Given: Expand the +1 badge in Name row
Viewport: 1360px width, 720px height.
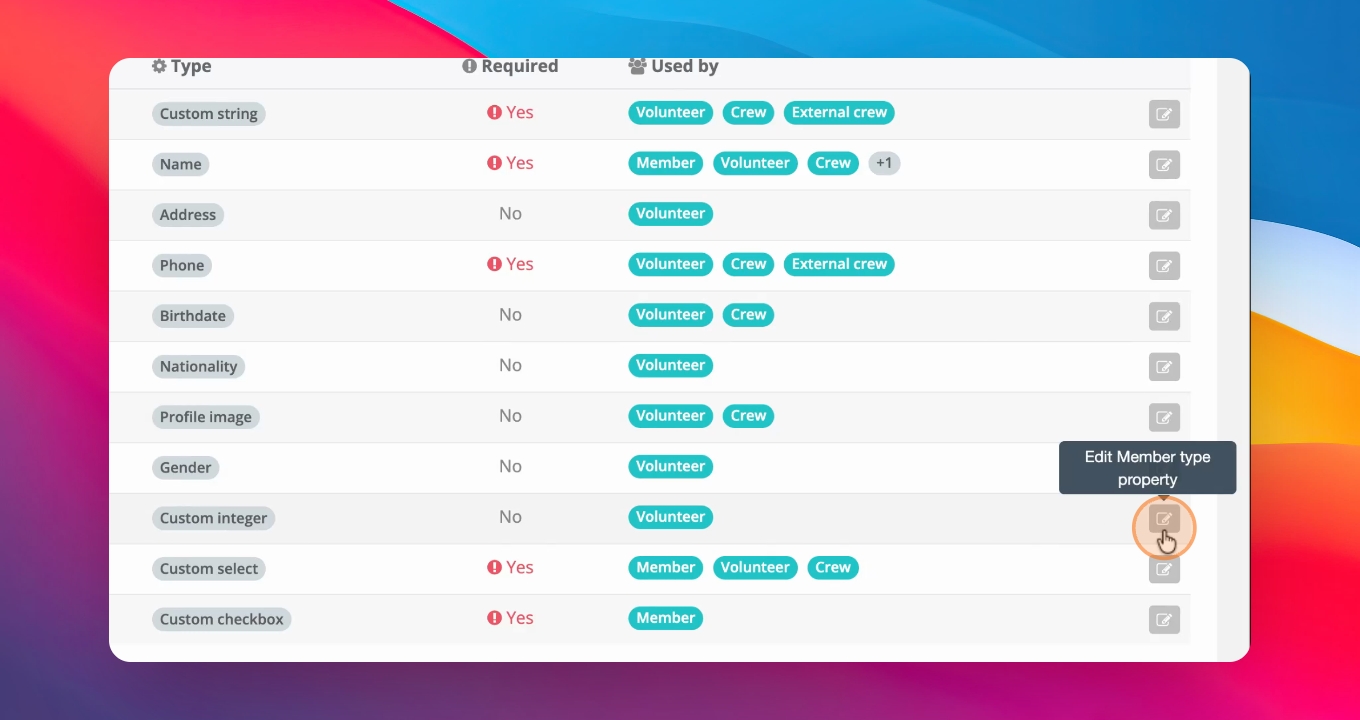Looking at the screenshot, I should [x=884, y=163].
